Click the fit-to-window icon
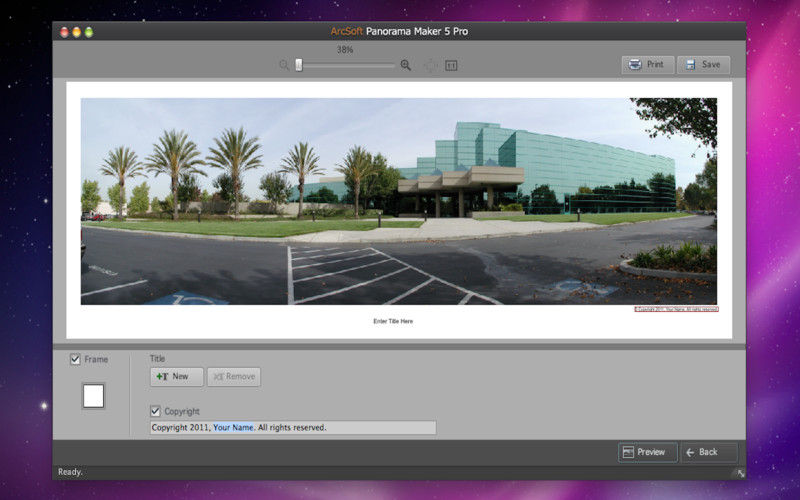Screen dimensions: 800x500 coord(431,65)
